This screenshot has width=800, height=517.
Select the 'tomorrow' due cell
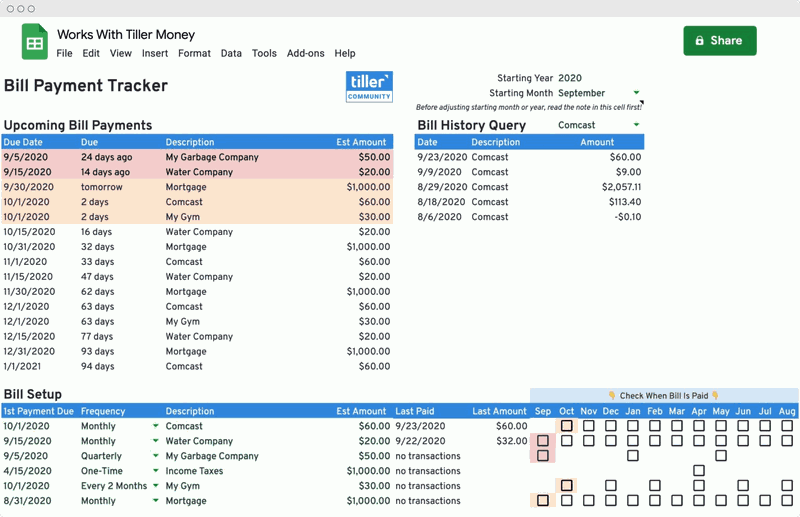pos(102,187)
